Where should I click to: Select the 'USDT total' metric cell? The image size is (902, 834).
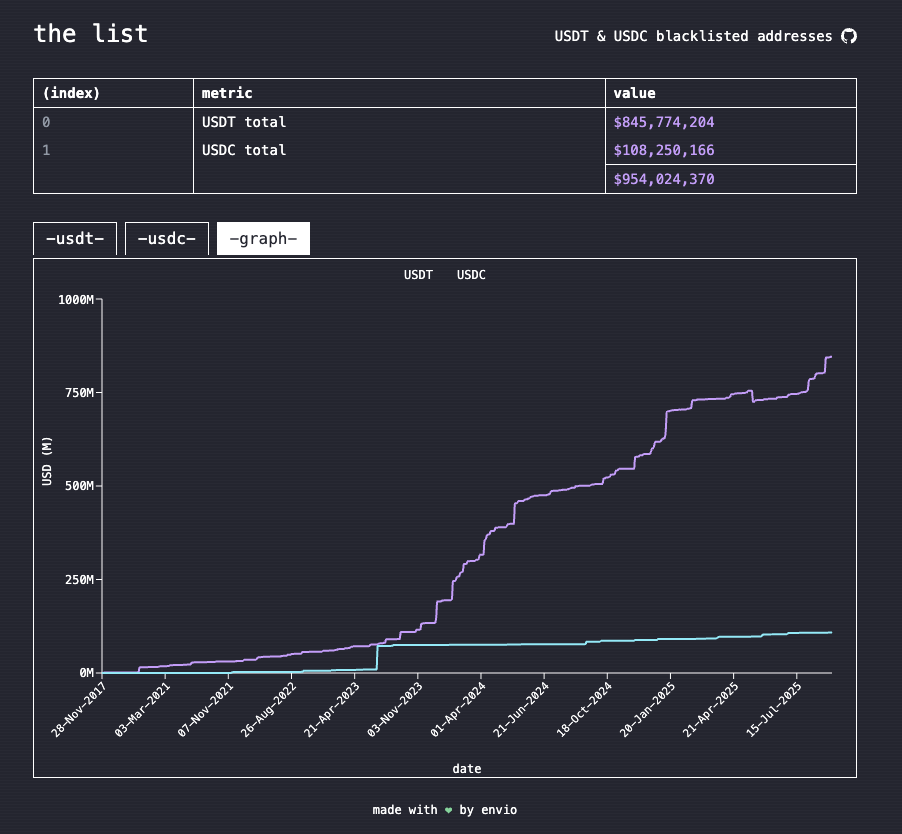tap(243, 122)
